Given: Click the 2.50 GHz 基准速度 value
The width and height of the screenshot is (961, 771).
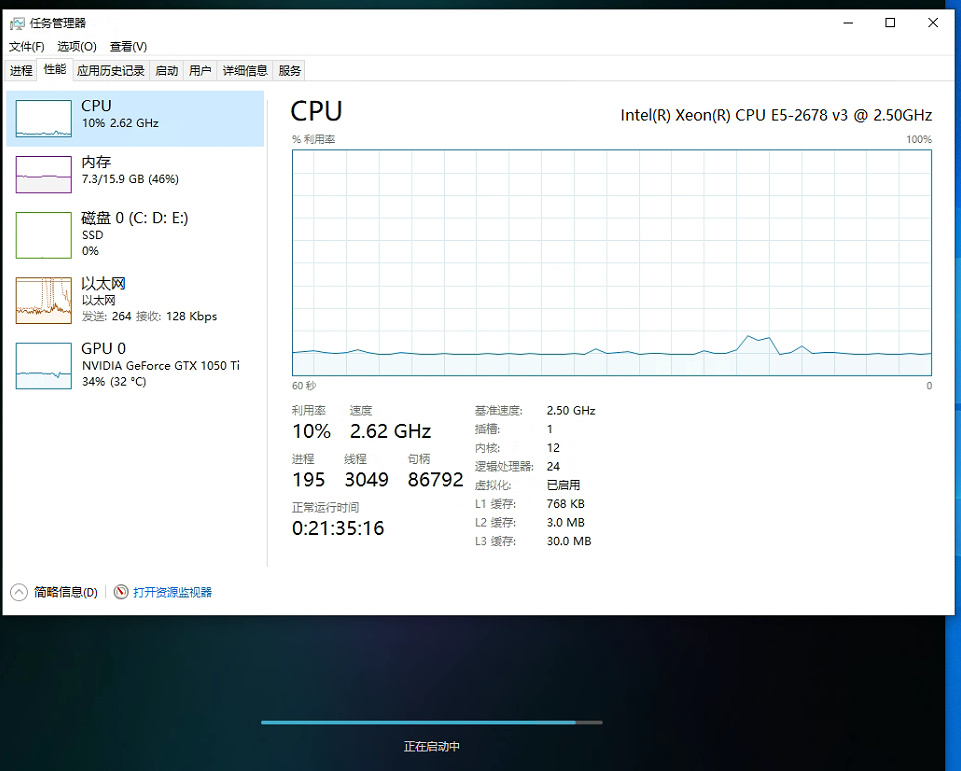Looking at the screenshot, I should click(x=571, y=411).
